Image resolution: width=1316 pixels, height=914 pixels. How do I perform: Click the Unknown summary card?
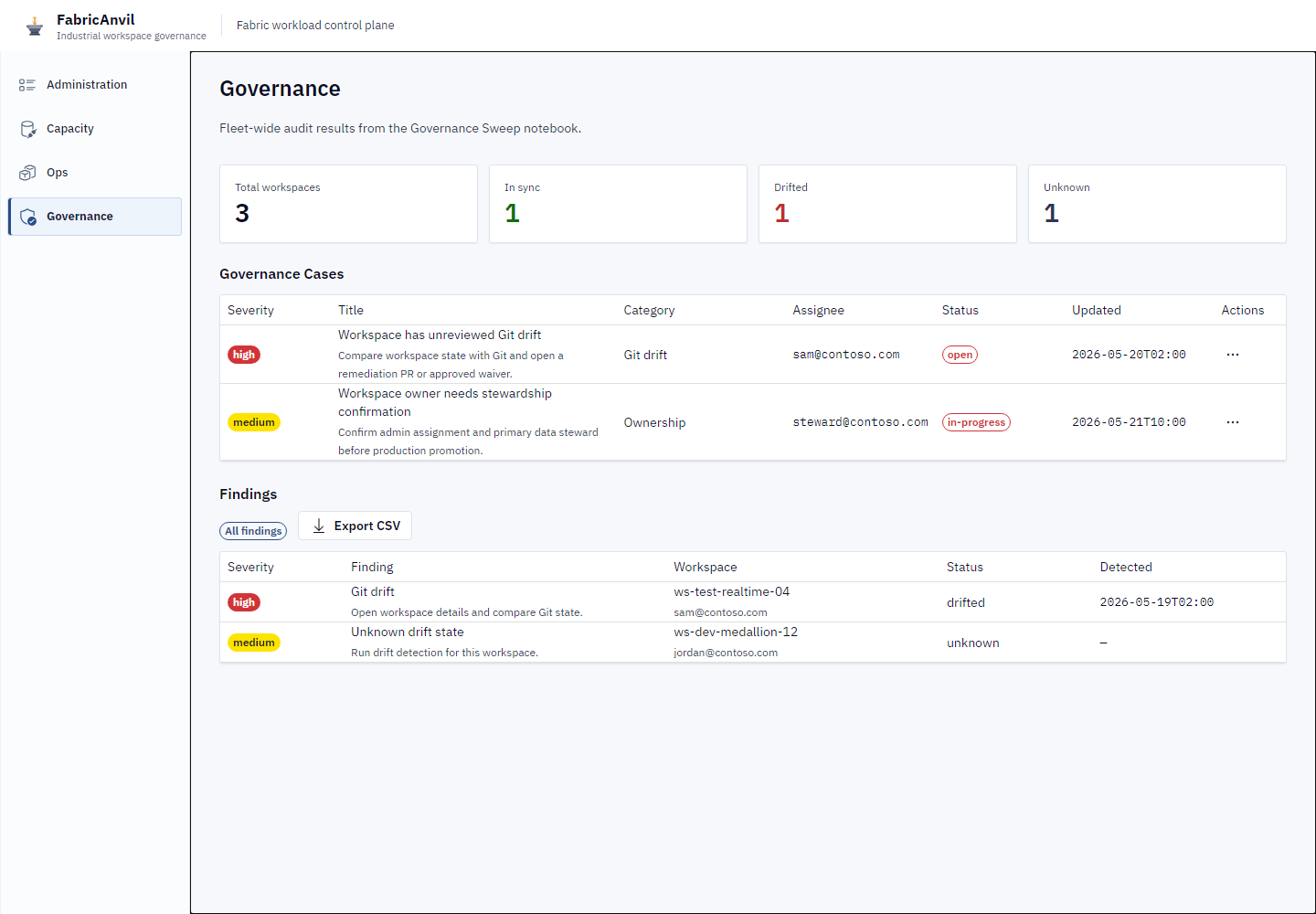[1157, 204]
